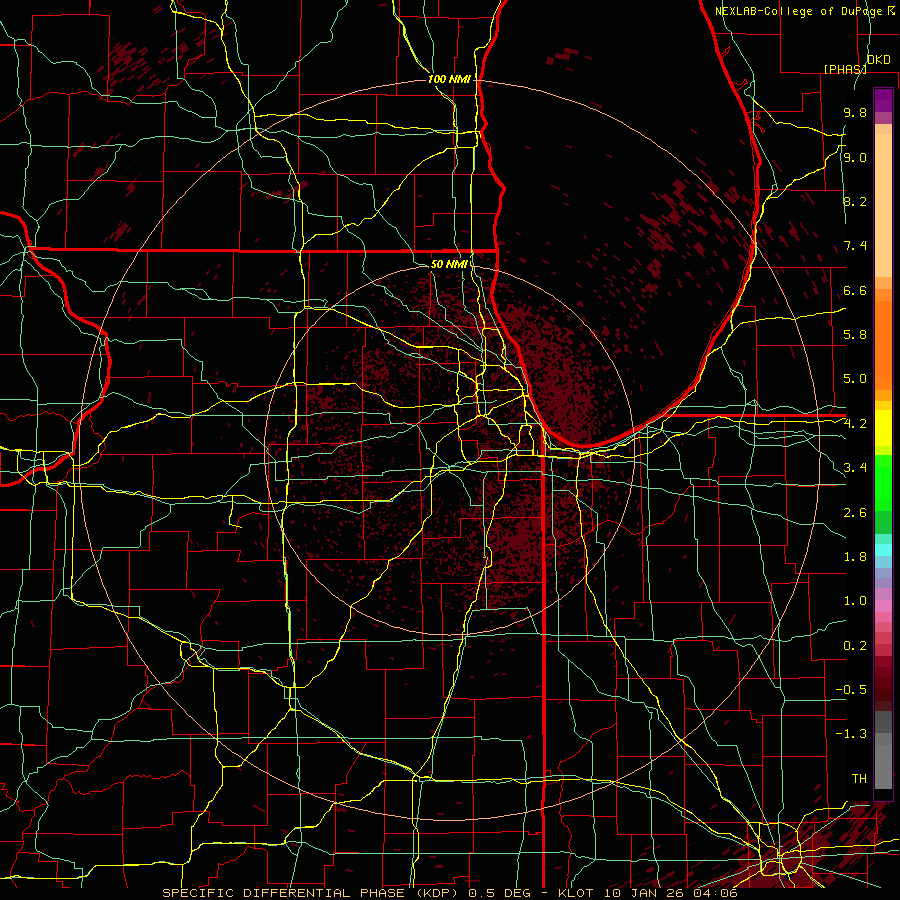Select the -1.3 scale value
This screenshot has height=900, width=900.
[x=851, y=734]
